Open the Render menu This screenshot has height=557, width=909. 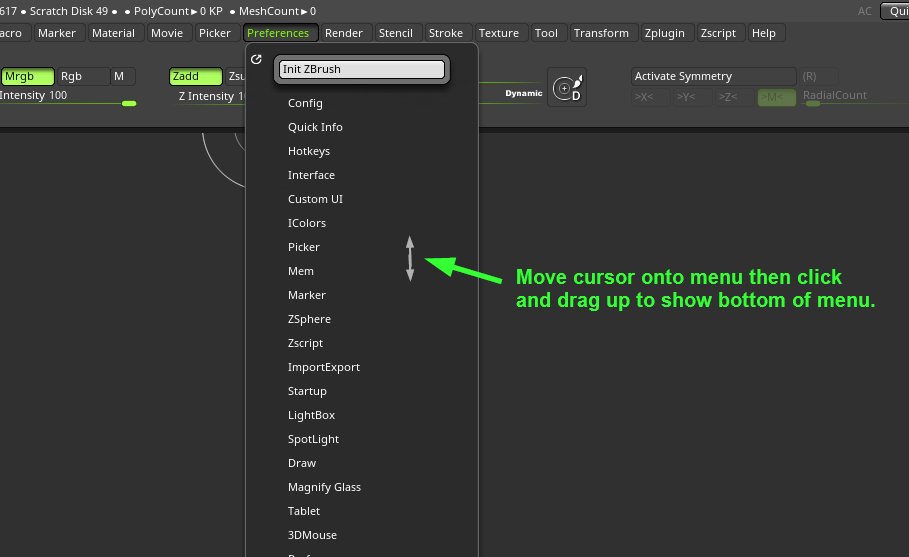(344, 33)
